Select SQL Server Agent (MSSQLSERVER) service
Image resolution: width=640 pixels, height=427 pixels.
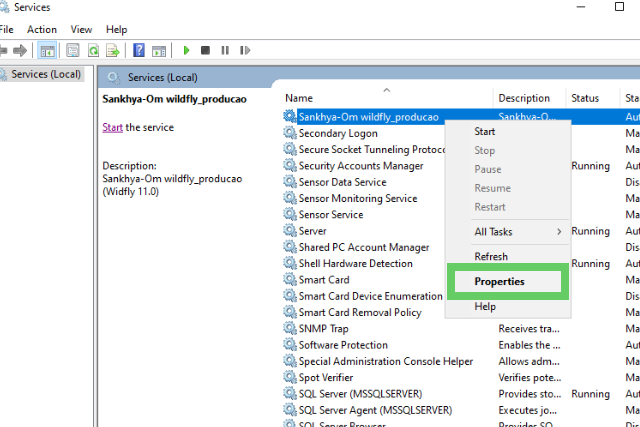376,411
